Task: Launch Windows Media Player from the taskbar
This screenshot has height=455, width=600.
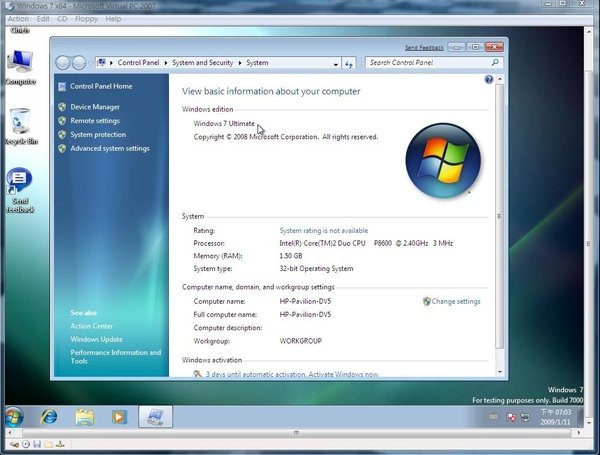Action: click(x=119, y=417)
